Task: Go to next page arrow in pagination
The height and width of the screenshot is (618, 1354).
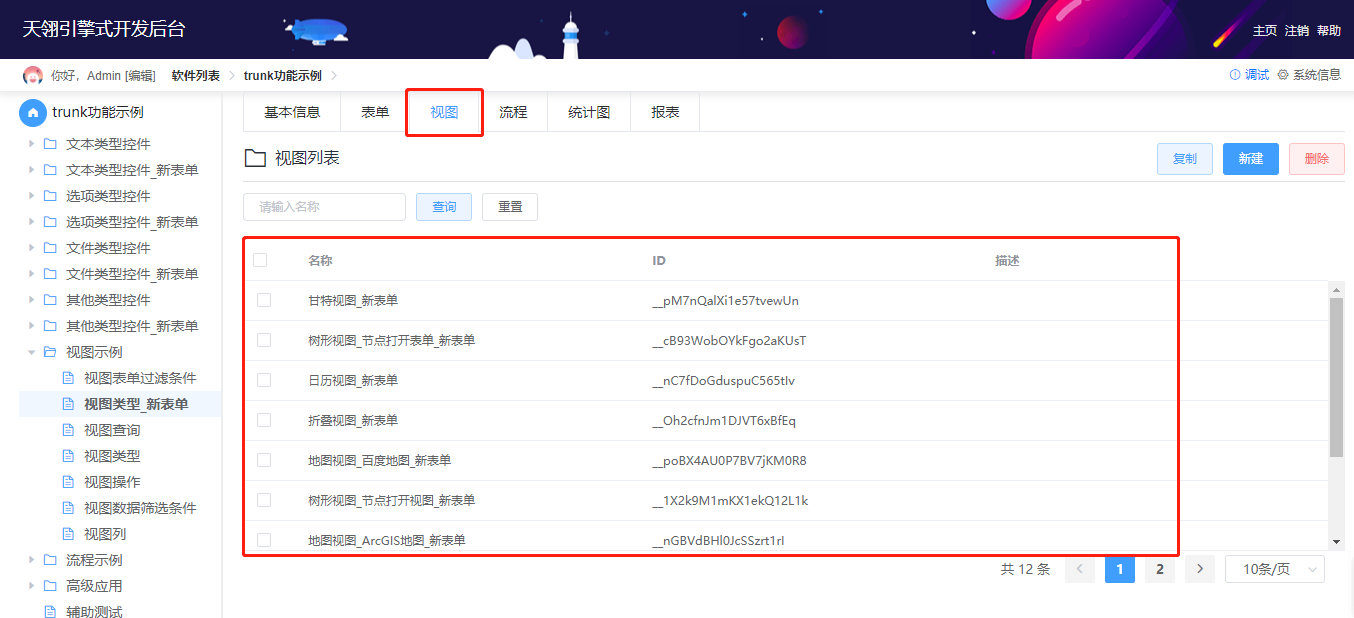Action: (1200, 569)
